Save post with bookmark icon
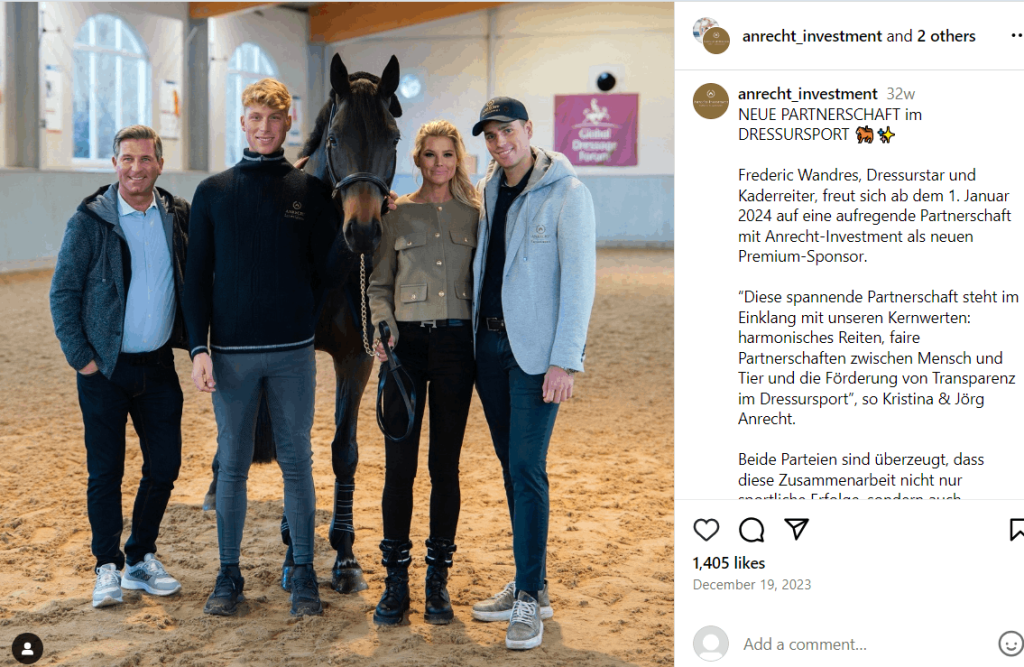The image size is (1024, 667). pos(1017,529)
